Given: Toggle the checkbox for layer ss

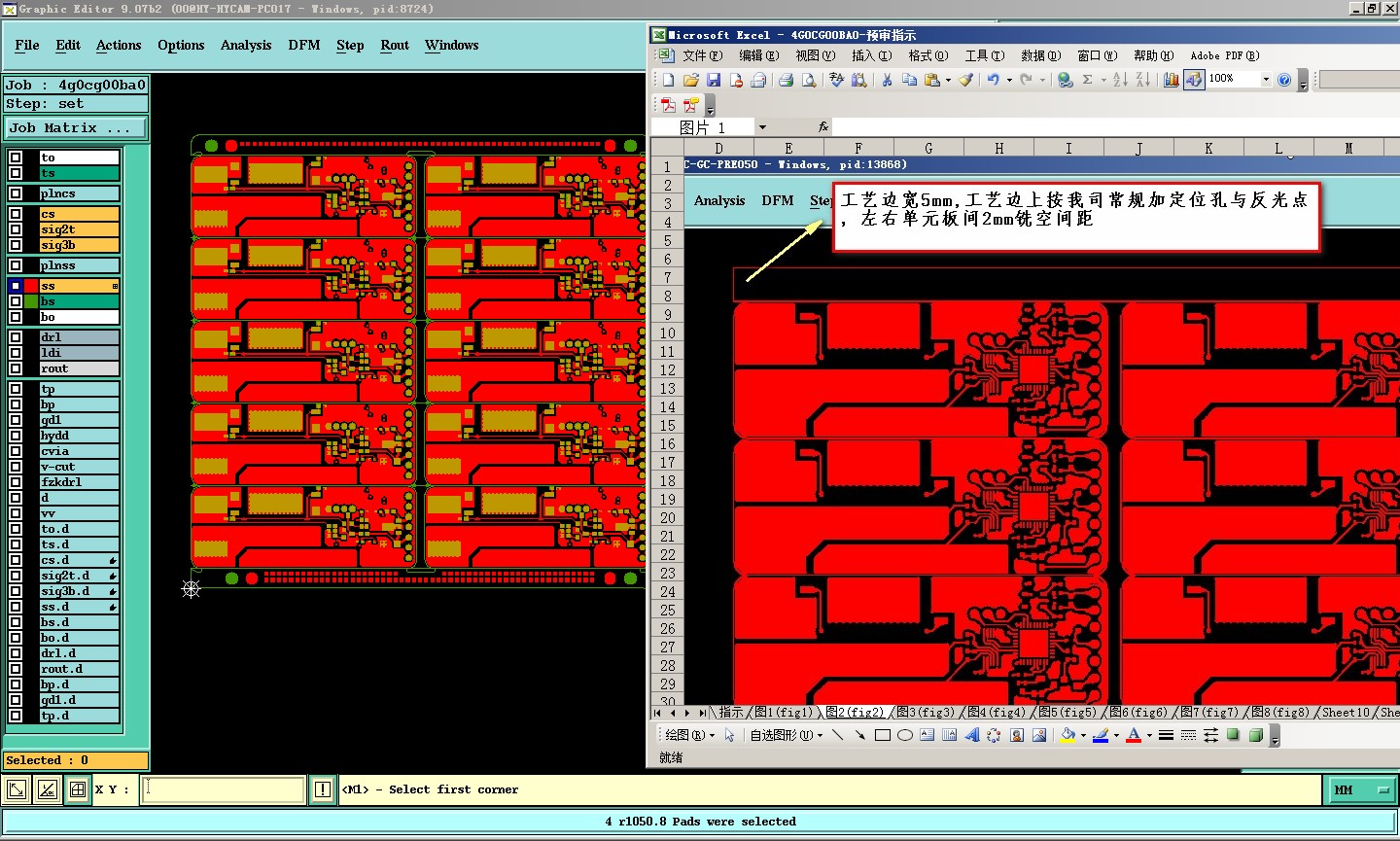Looking at the screenshot, I should (16, 286).
